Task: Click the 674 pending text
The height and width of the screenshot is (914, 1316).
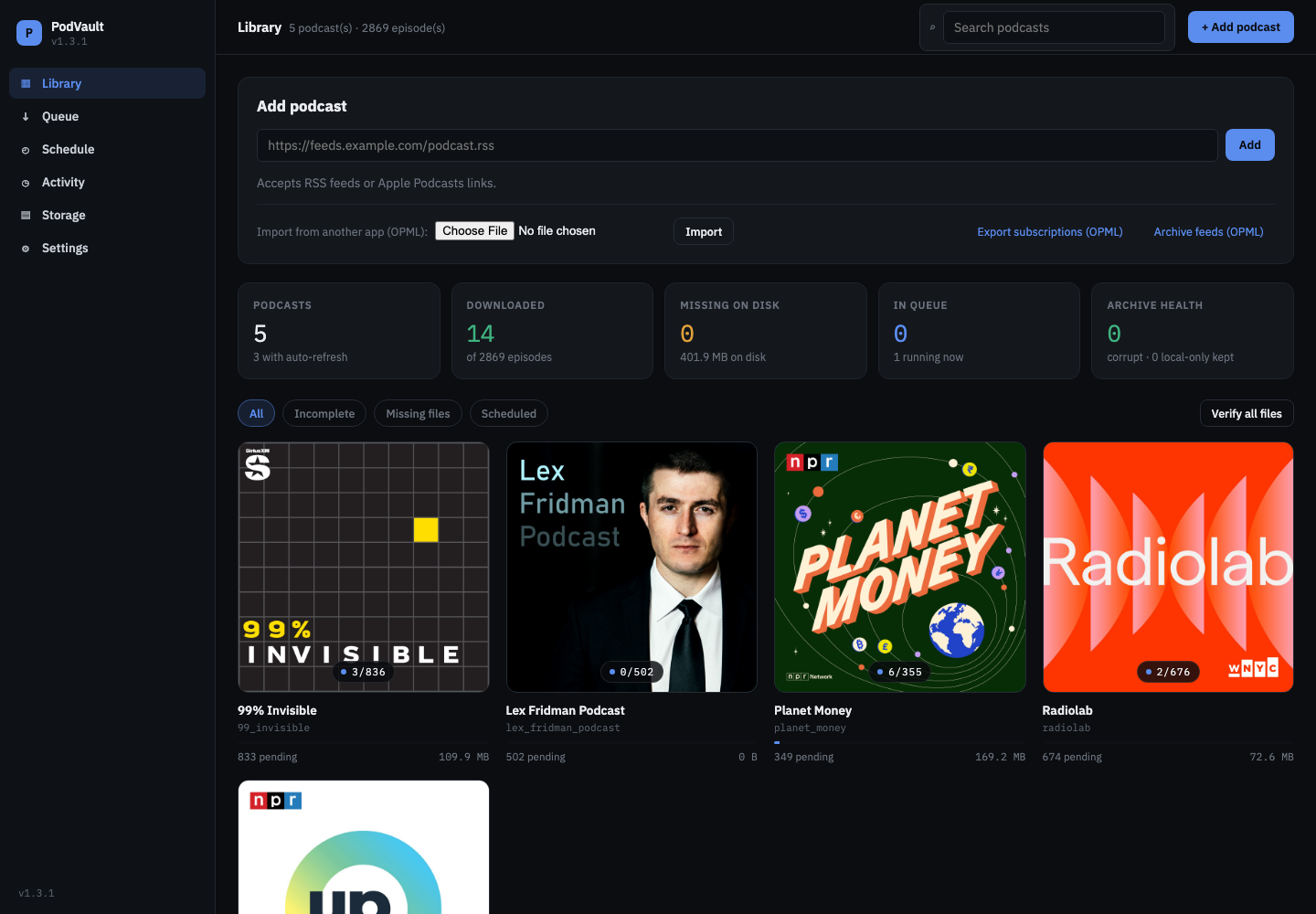Action: point(1072,757)
